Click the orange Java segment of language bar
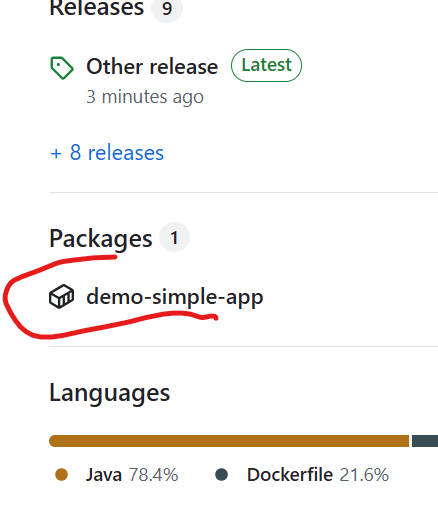The height and width of the screenshot is (515, 438). (229, 441)
